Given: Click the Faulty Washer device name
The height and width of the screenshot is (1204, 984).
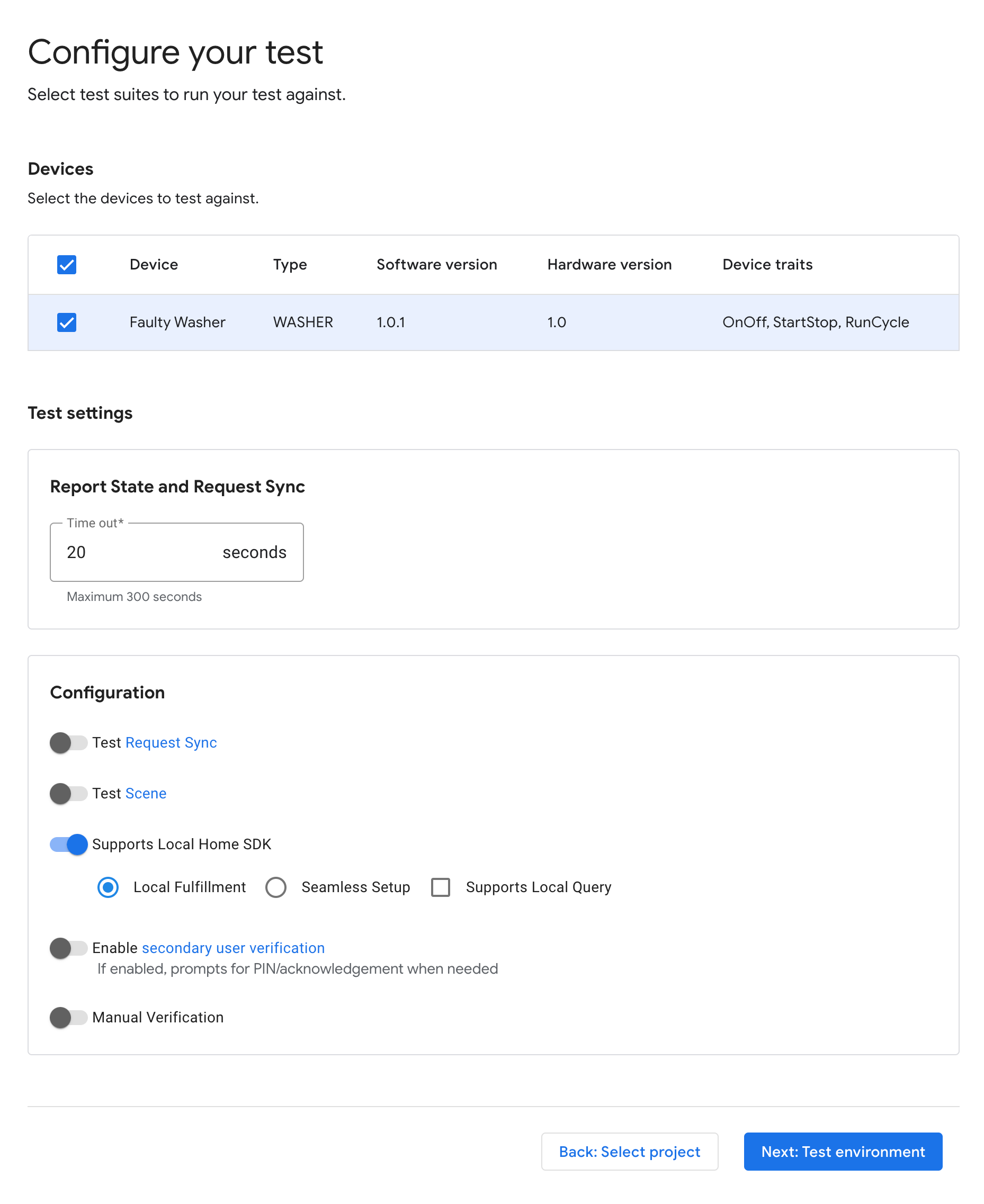Looking at the screenshot, I should [x=177, y=322].
